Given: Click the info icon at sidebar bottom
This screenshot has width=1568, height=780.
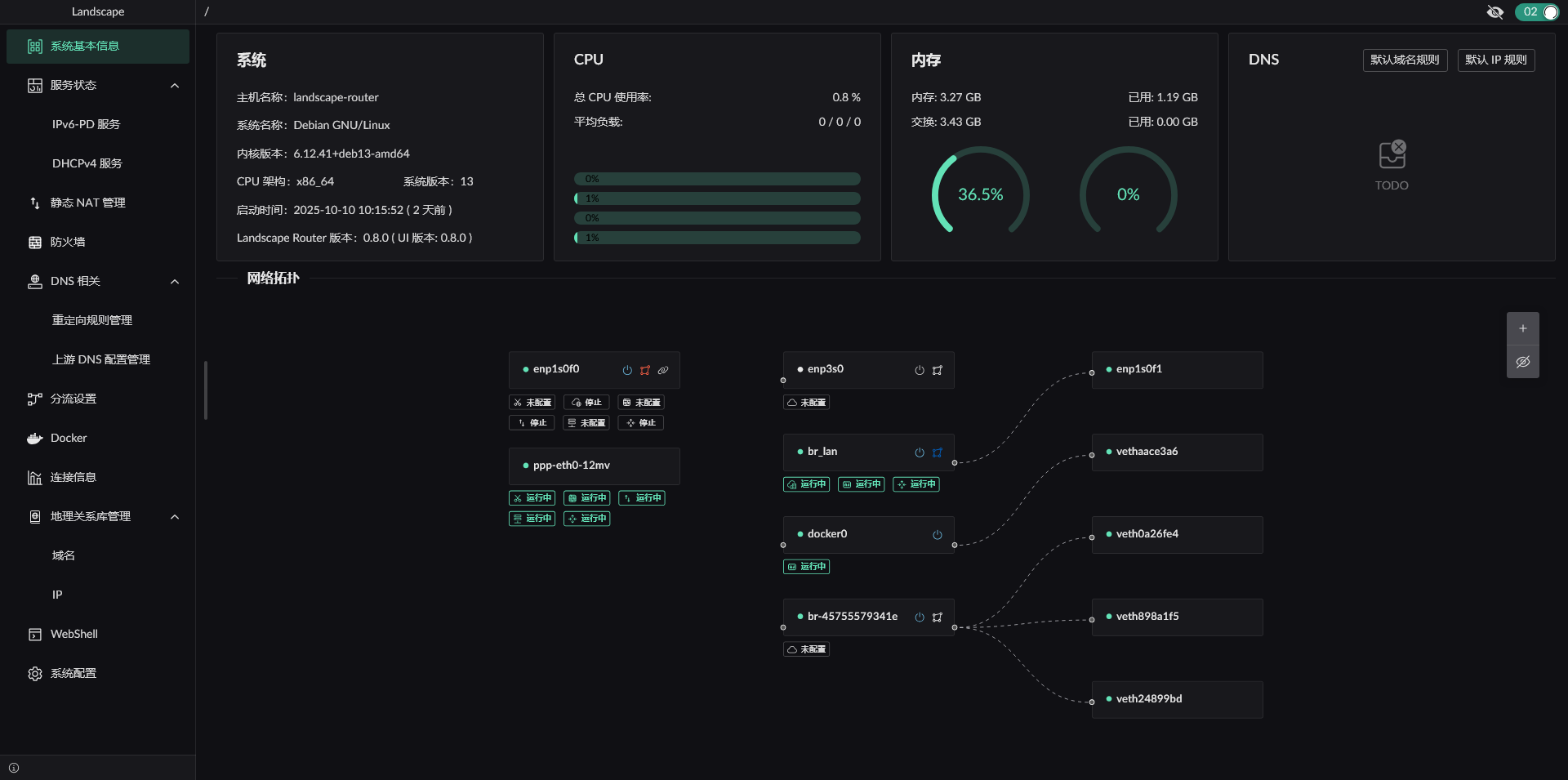Looking at the screenshot, I should (x=14, y=768).
